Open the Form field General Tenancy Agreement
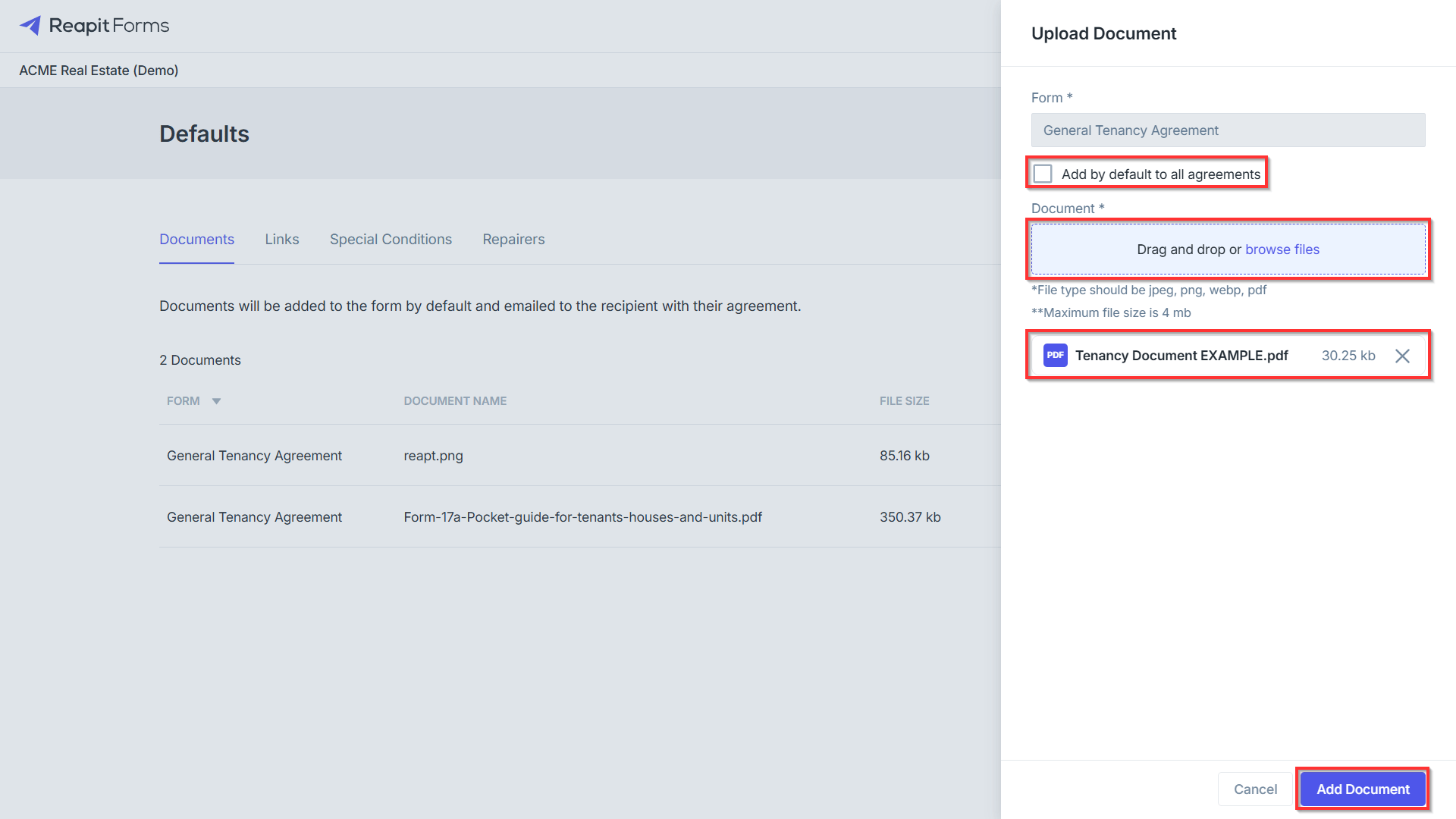This screenshot has height=819, width=1456. 1228,130
